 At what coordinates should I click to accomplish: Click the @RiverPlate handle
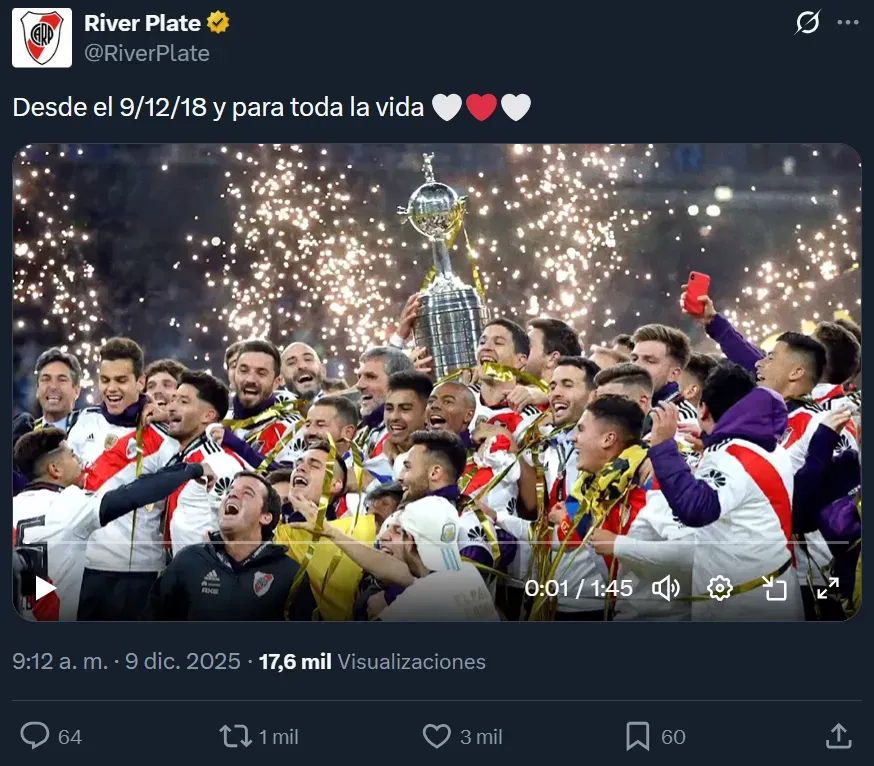click(x=145, y=52)
